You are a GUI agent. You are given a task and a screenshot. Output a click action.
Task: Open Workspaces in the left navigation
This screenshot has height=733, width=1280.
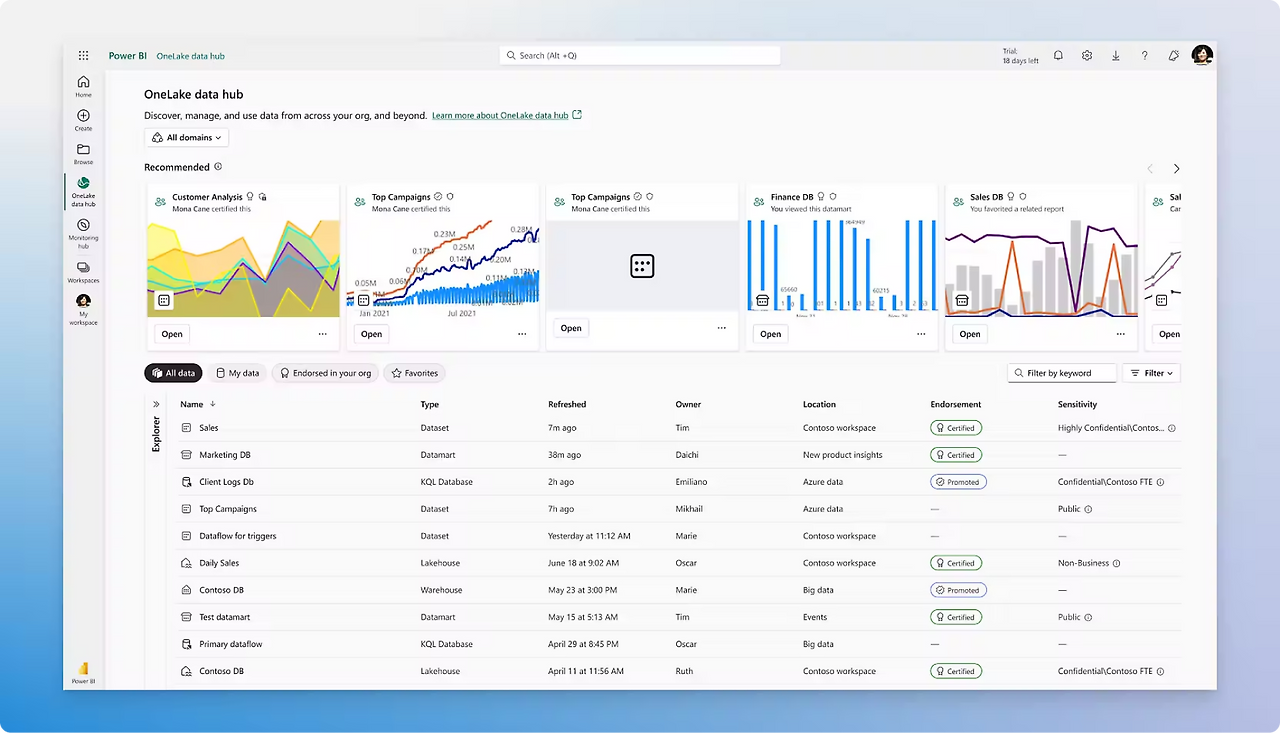click(83, 272)
